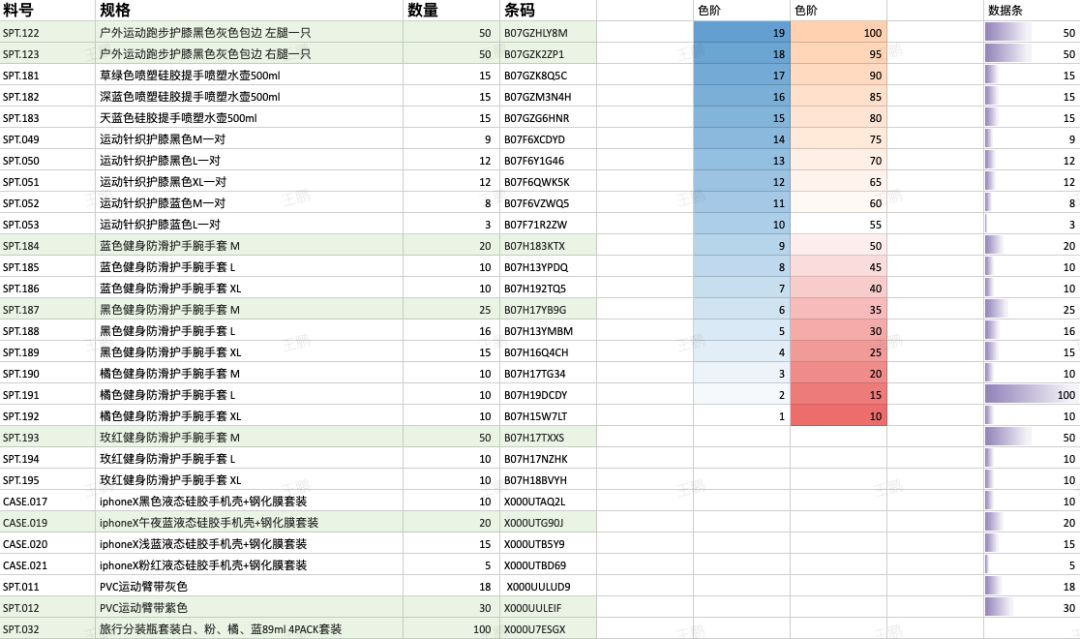Click the darkest blue color scale cell showing 19
The image size is (1080, 639).
click(x=740, y=33)
